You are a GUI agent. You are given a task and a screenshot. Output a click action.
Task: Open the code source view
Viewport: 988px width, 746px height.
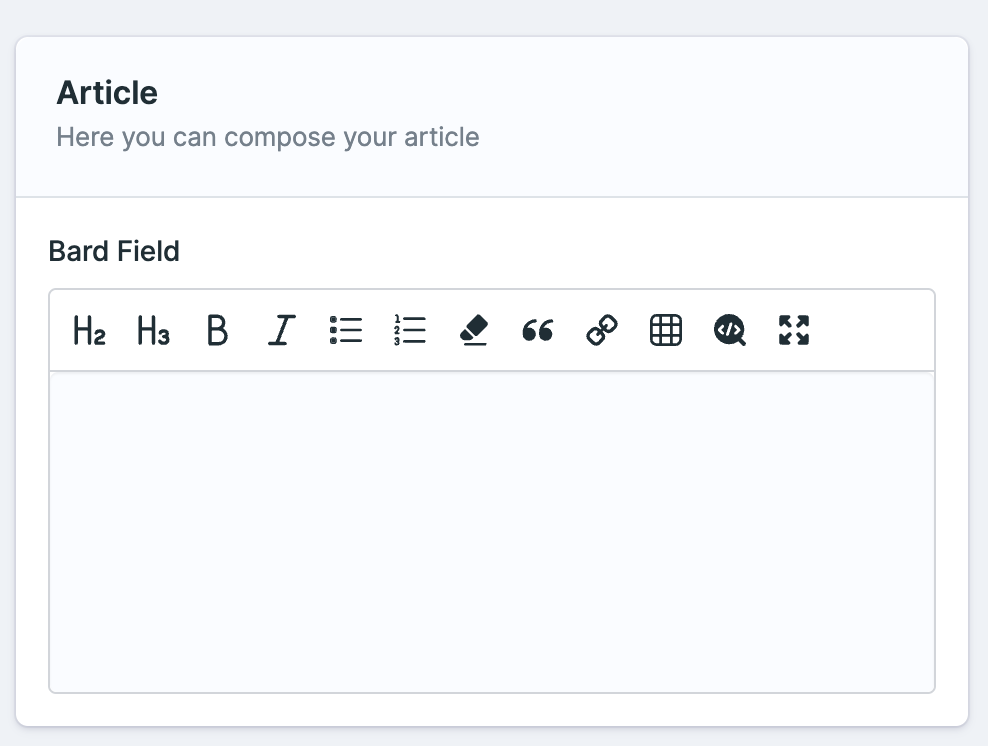tap(729, 330)
